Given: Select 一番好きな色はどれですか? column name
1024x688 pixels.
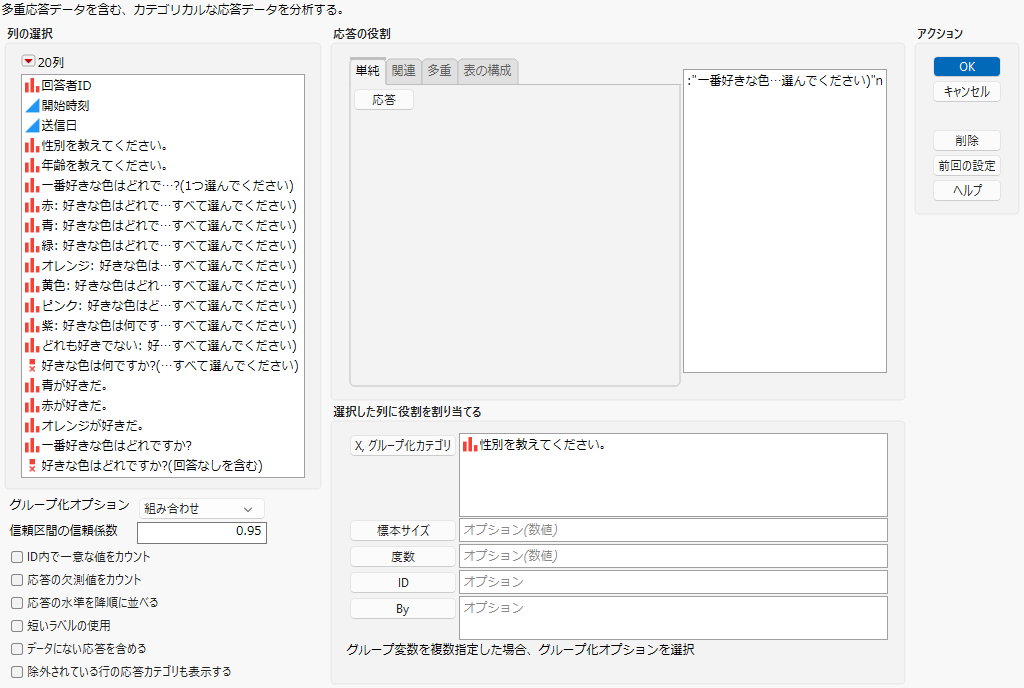Looking at the screenshot, I should coord(117,446).
